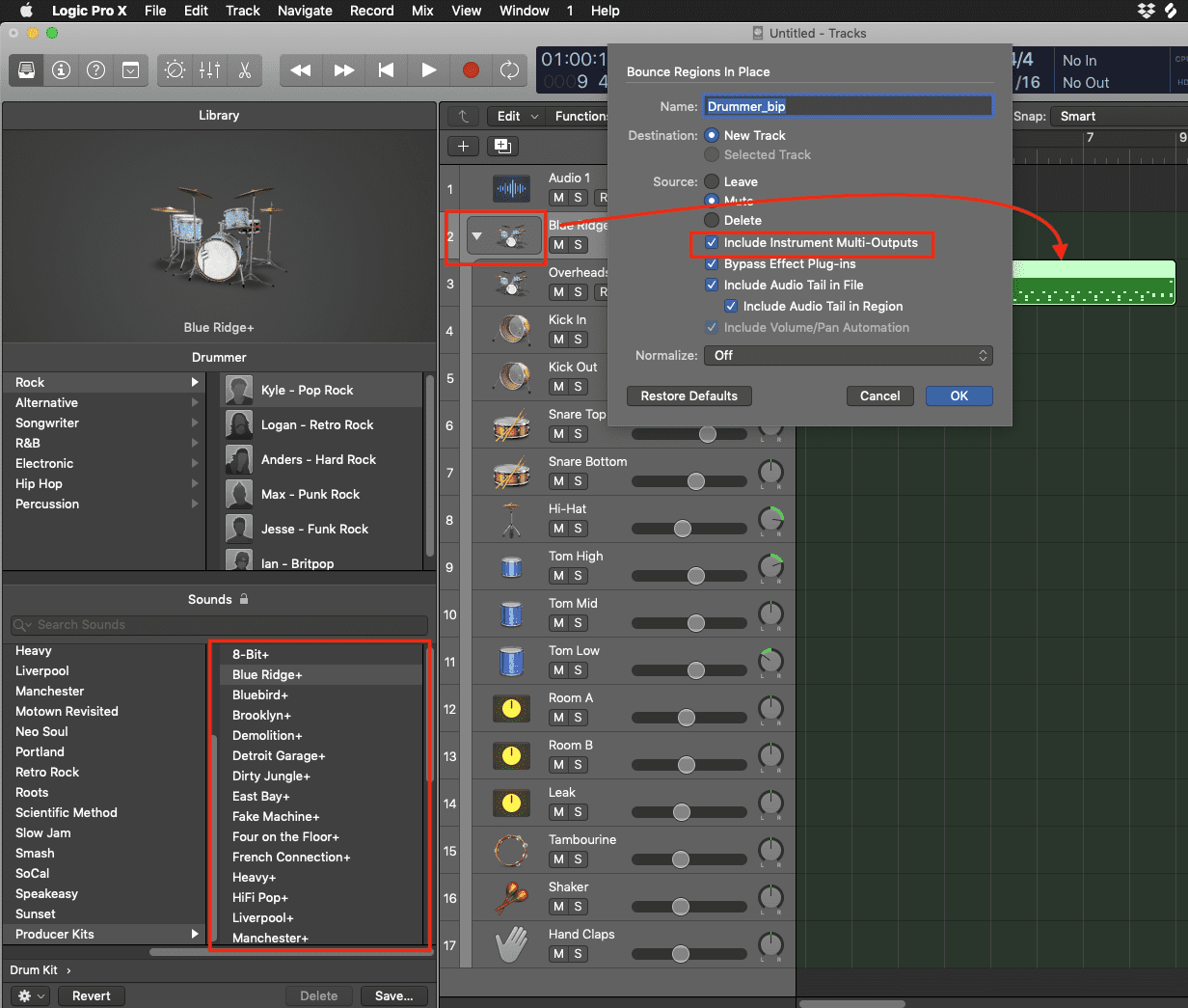The width and height of the screenshot is (1188, 1008).
Task: Open the Navigate menu
Action: point(305,11)
